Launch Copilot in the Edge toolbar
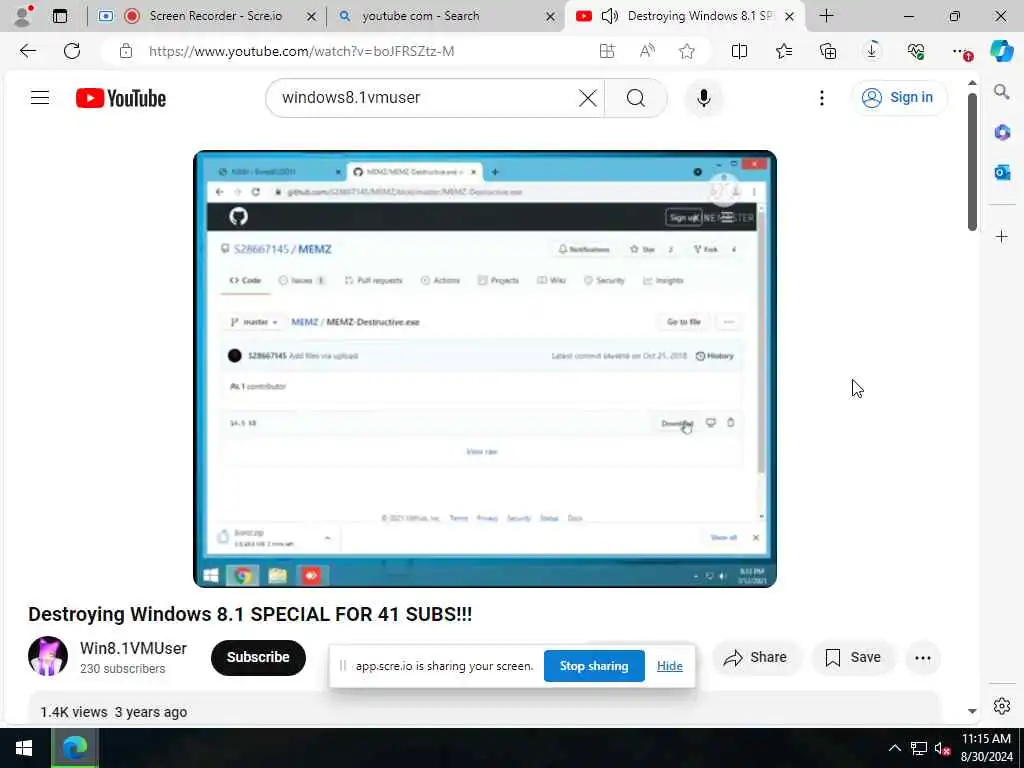Image resolution: width=1024 pixels, height=768 pixels. (1002, 51)
